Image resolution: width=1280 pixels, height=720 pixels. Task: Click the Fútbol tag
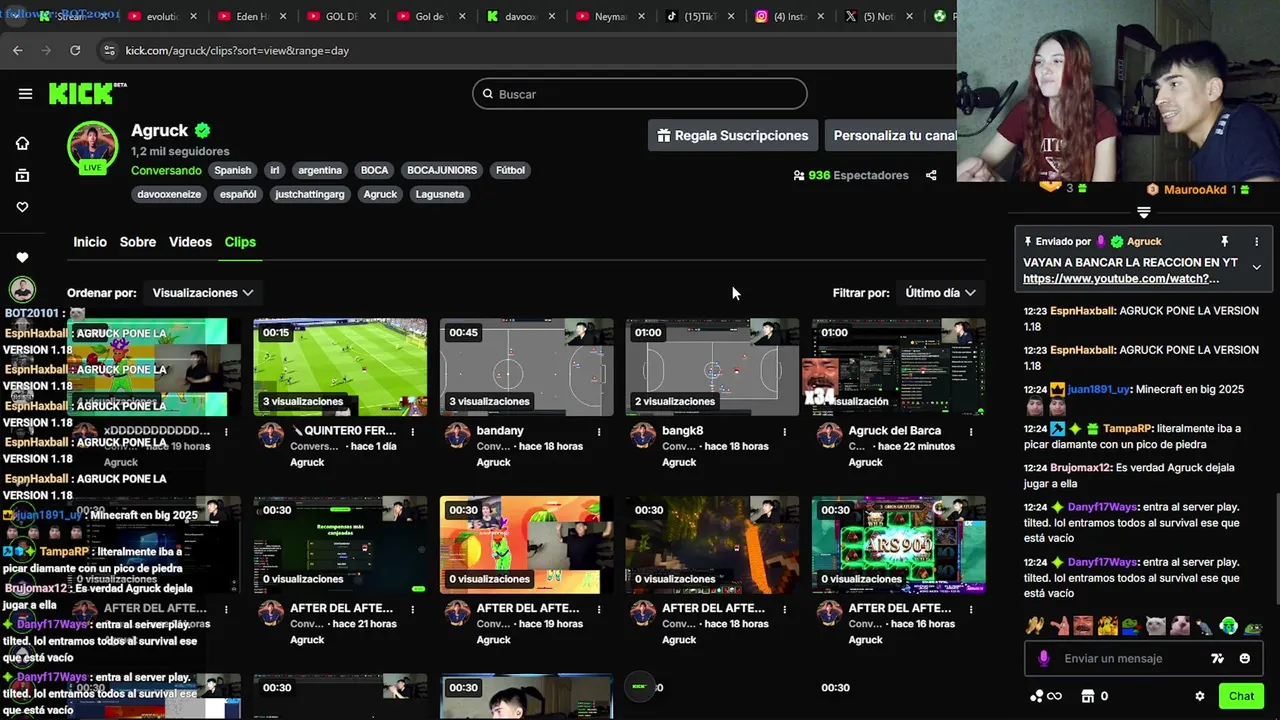[510, 170]
